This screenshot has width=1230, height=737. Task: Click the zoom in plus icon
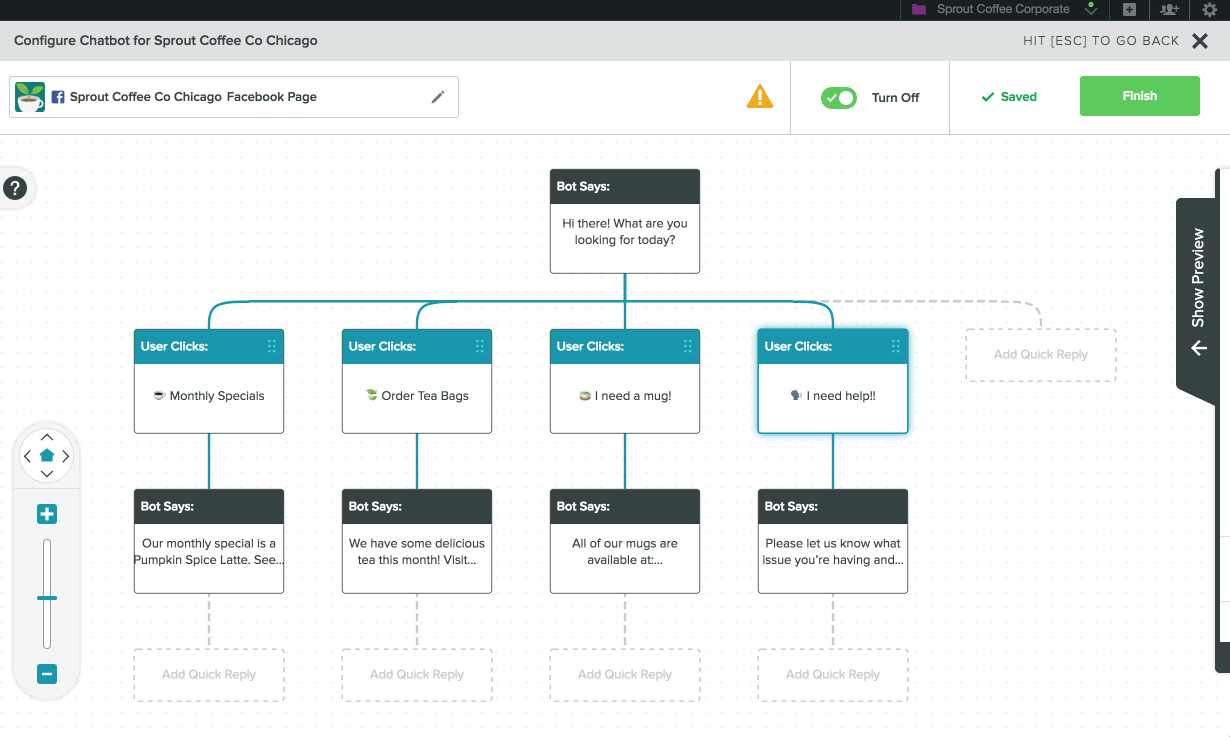[x=47, y=514]
